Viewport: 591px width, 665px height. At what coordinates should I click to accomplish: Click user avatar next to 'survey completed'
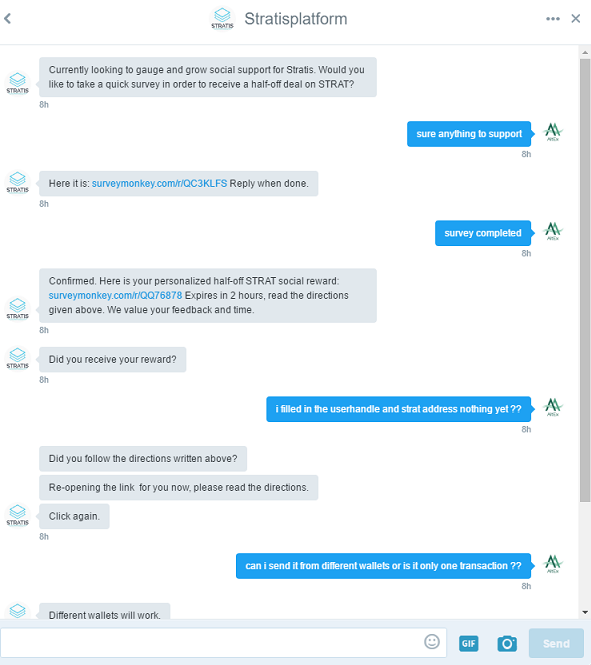[x=553, y=232]
